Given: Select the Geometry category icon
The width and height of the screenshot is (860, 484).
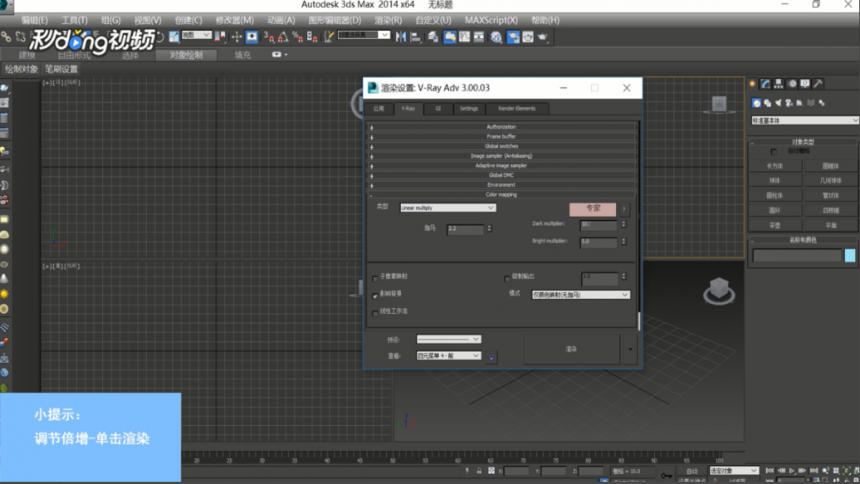Looking at the screenshot, I should tap(757, 103).
